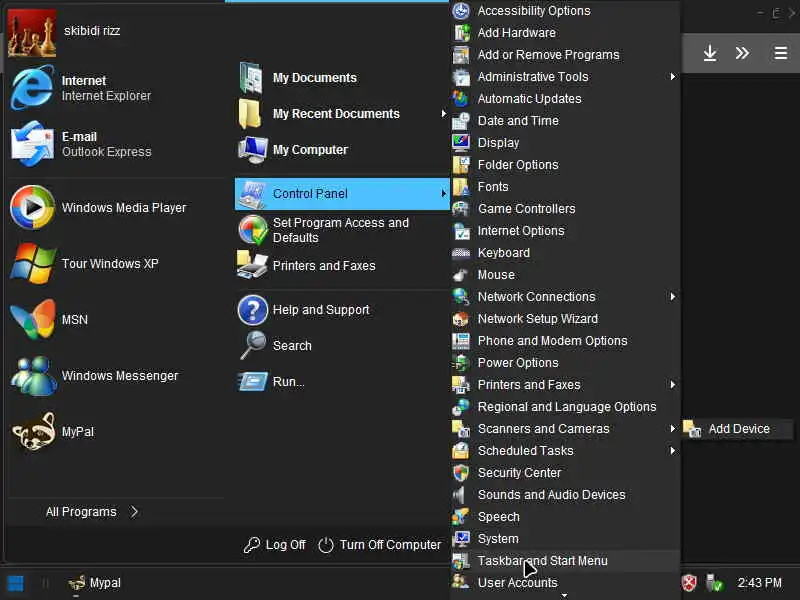Image resolution: width=800 pixels, height=600 pixels.
Task: Open Sounds and Audio Devices icon
Action: 461,494
